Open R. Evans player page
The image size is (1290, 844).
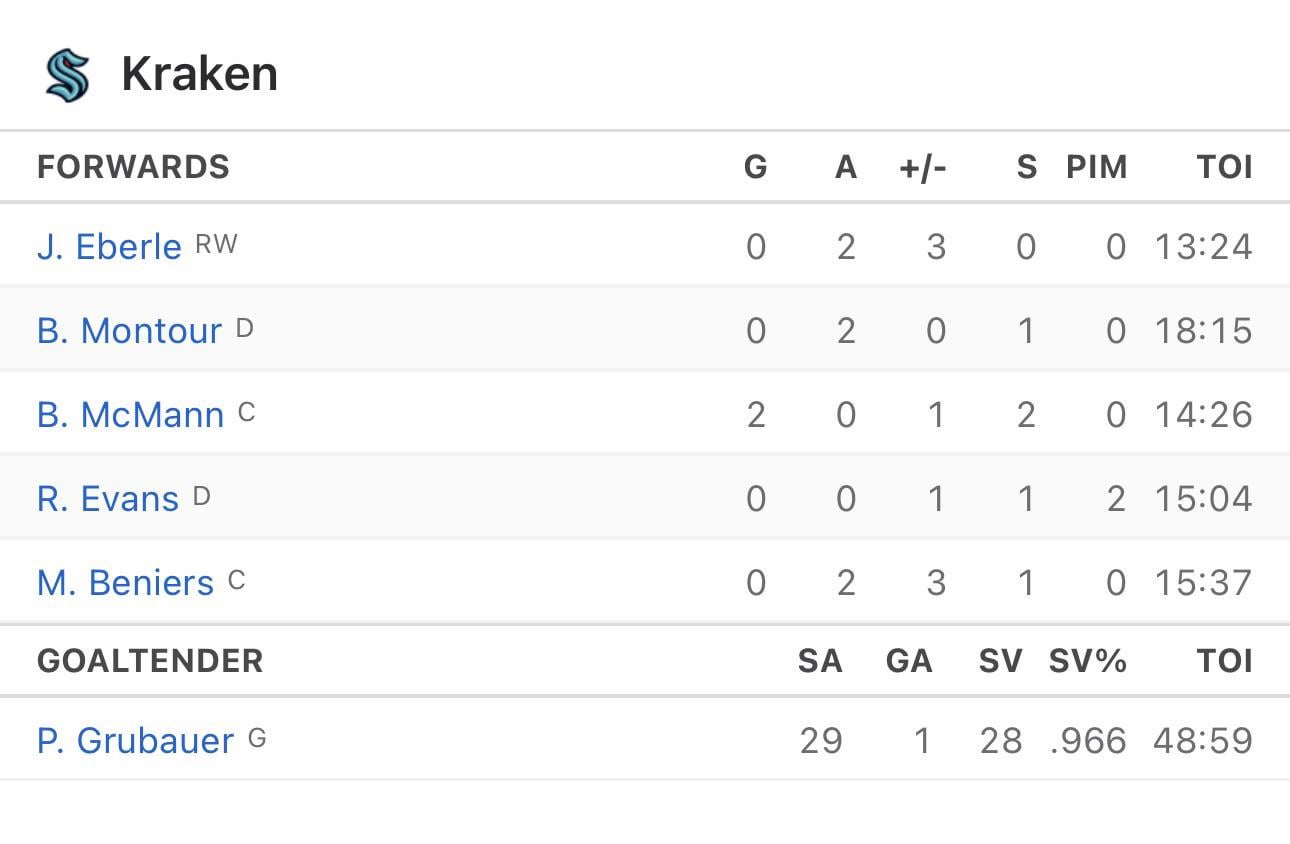108,498
